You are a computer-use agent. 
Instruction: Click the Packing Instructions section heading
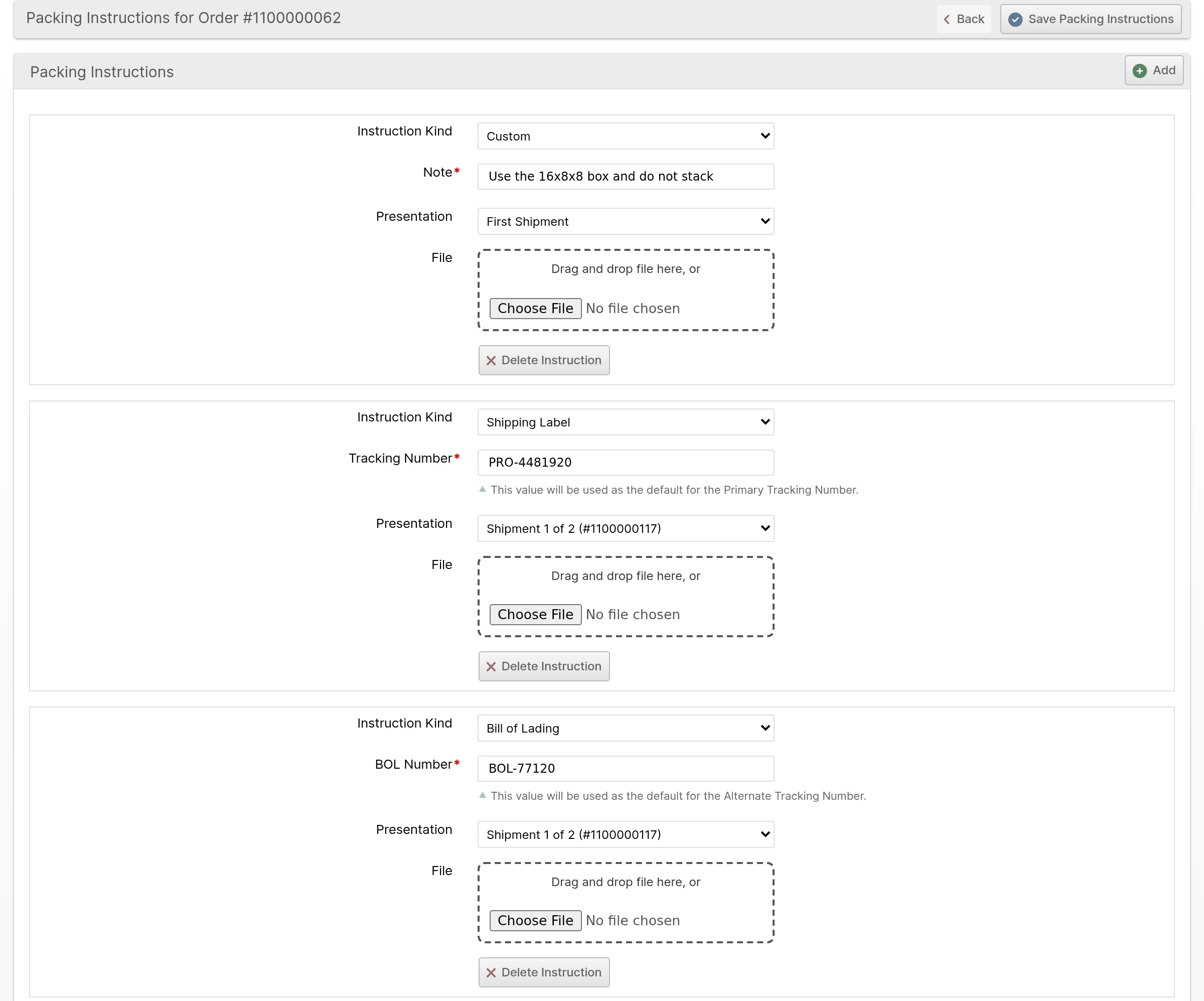point(101,72)
